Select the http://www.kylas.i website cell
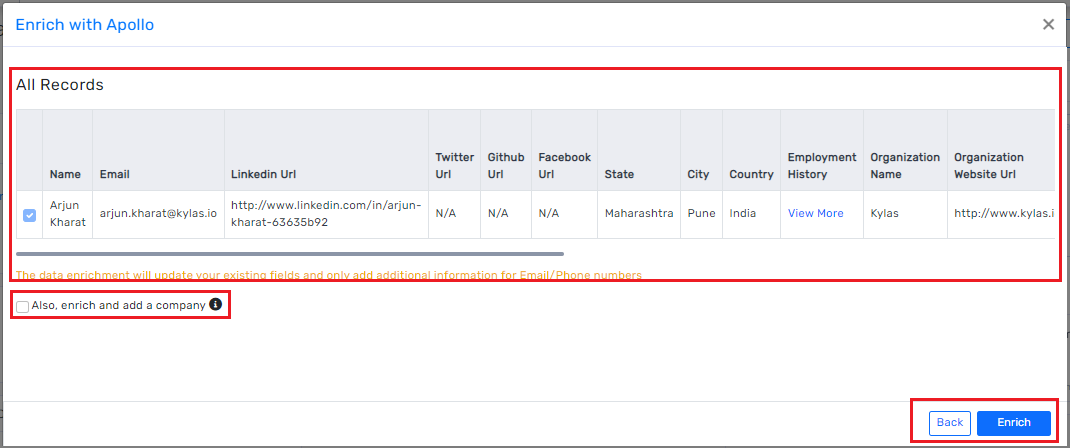The width and height of the screenshot is (1070, 448). pos(1003,215)
